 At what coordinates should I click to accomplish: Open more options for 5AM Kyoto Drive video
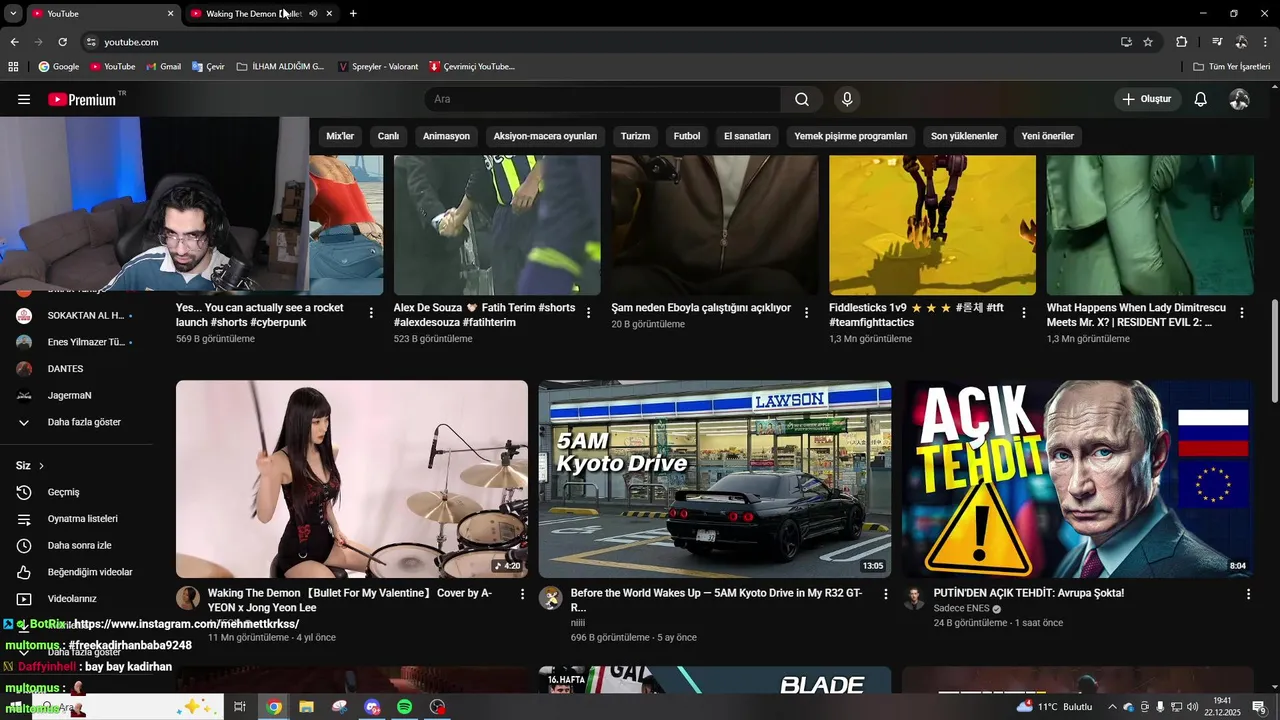884,594
